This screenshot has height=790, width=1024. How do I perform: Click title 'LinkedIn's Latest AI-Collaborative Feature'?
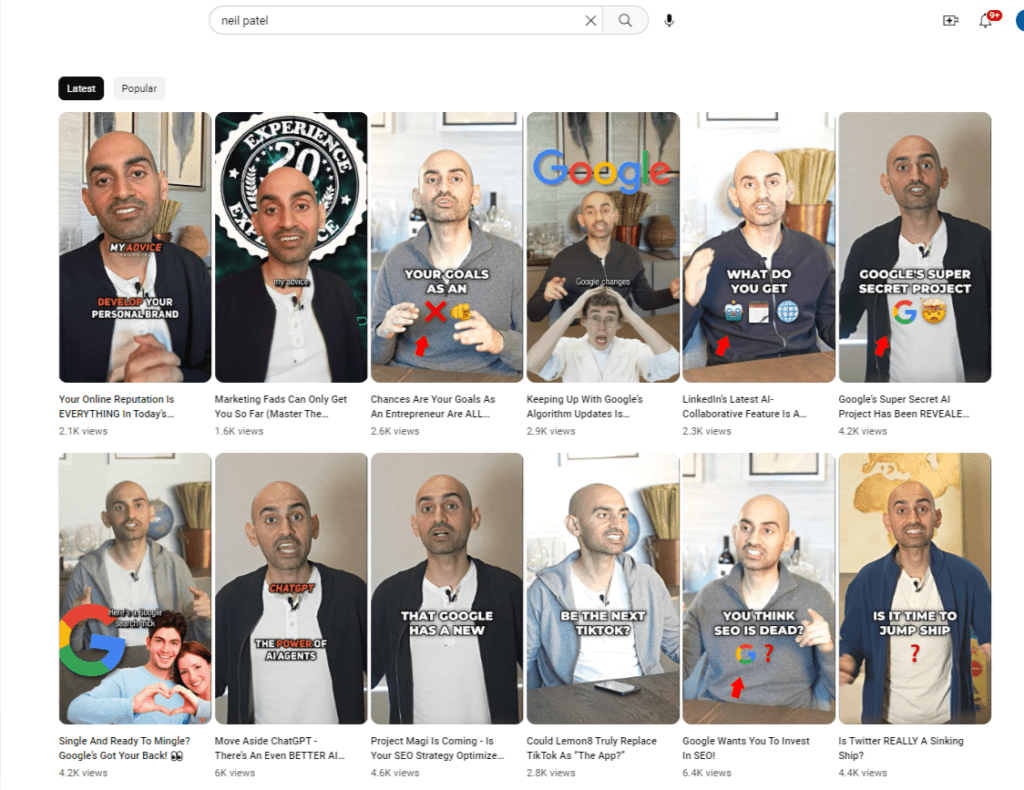tap(744, 406)
